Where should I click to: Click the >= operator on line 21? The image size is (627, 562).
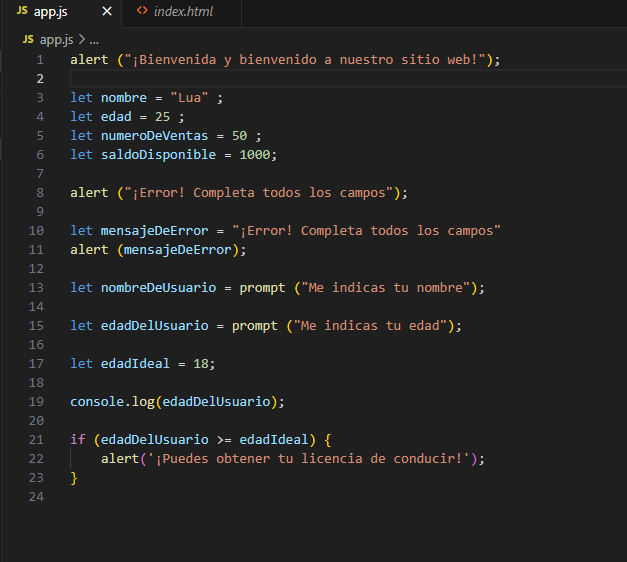point(224,440)
